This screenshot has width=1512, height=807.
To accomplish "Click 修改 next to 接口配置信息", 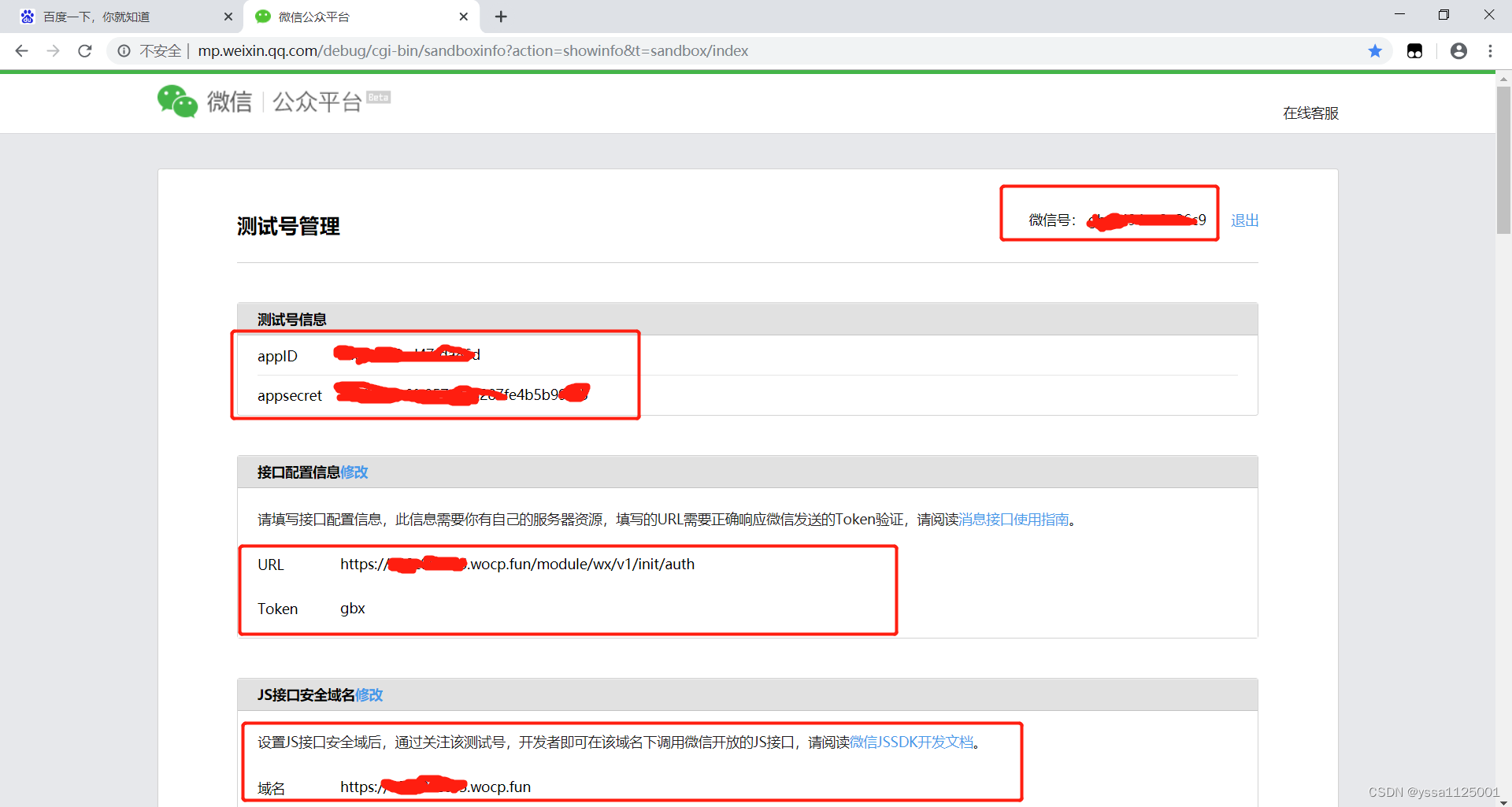I will coord(354,472).
